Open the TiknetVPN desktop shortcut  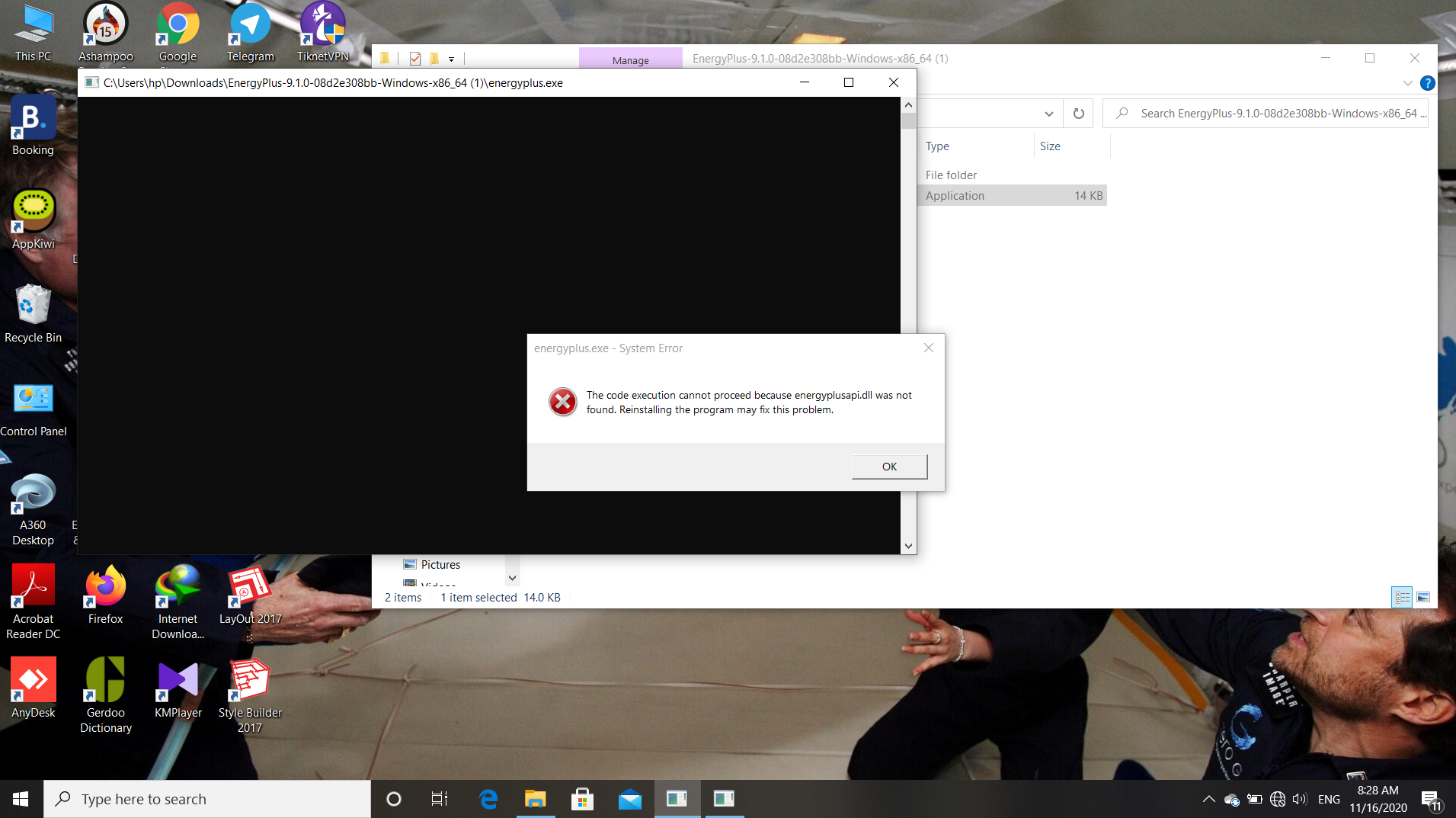point(323,32)
